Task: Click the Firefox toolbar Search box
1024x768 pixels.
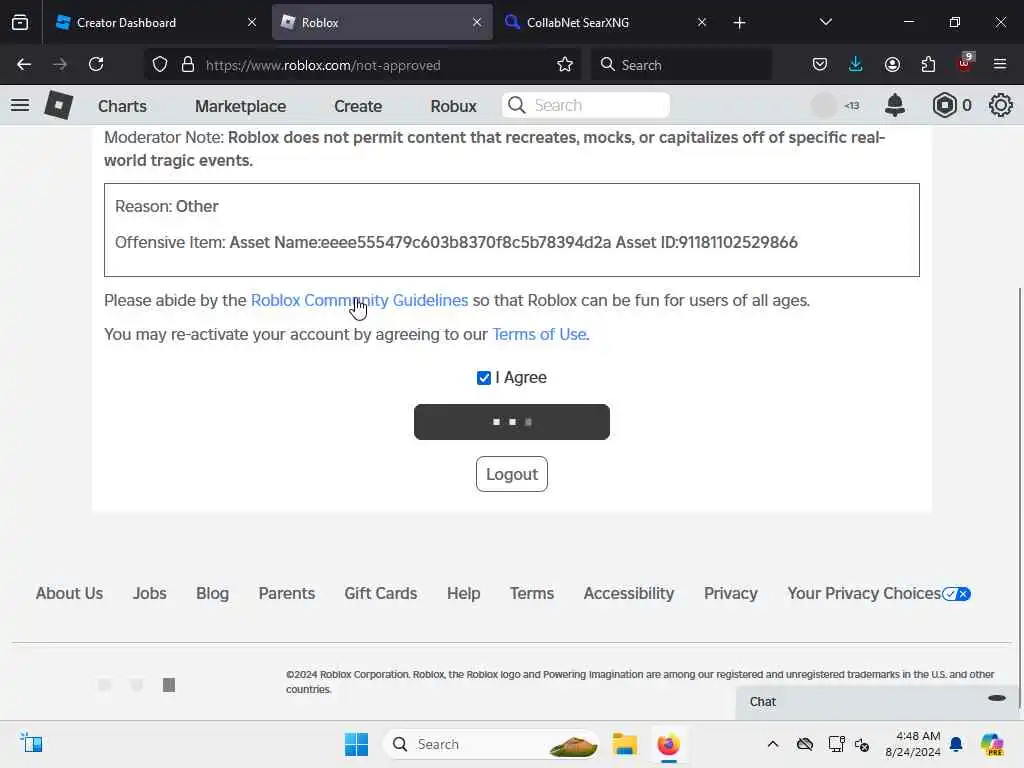Action: click(x=681, y=65)
